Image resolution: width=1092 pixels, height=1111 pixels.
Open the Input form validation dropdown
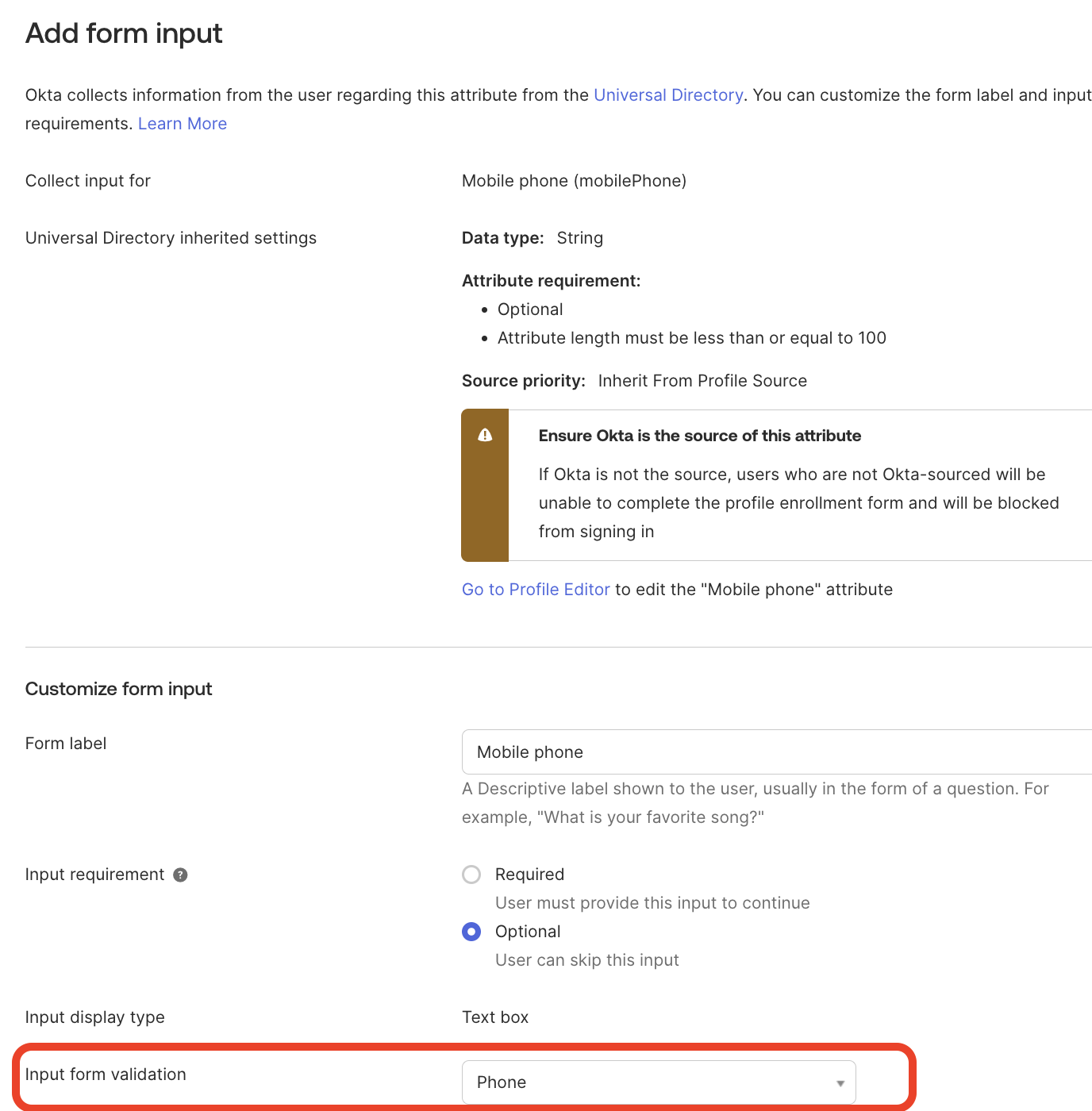tap(659, 1082)
